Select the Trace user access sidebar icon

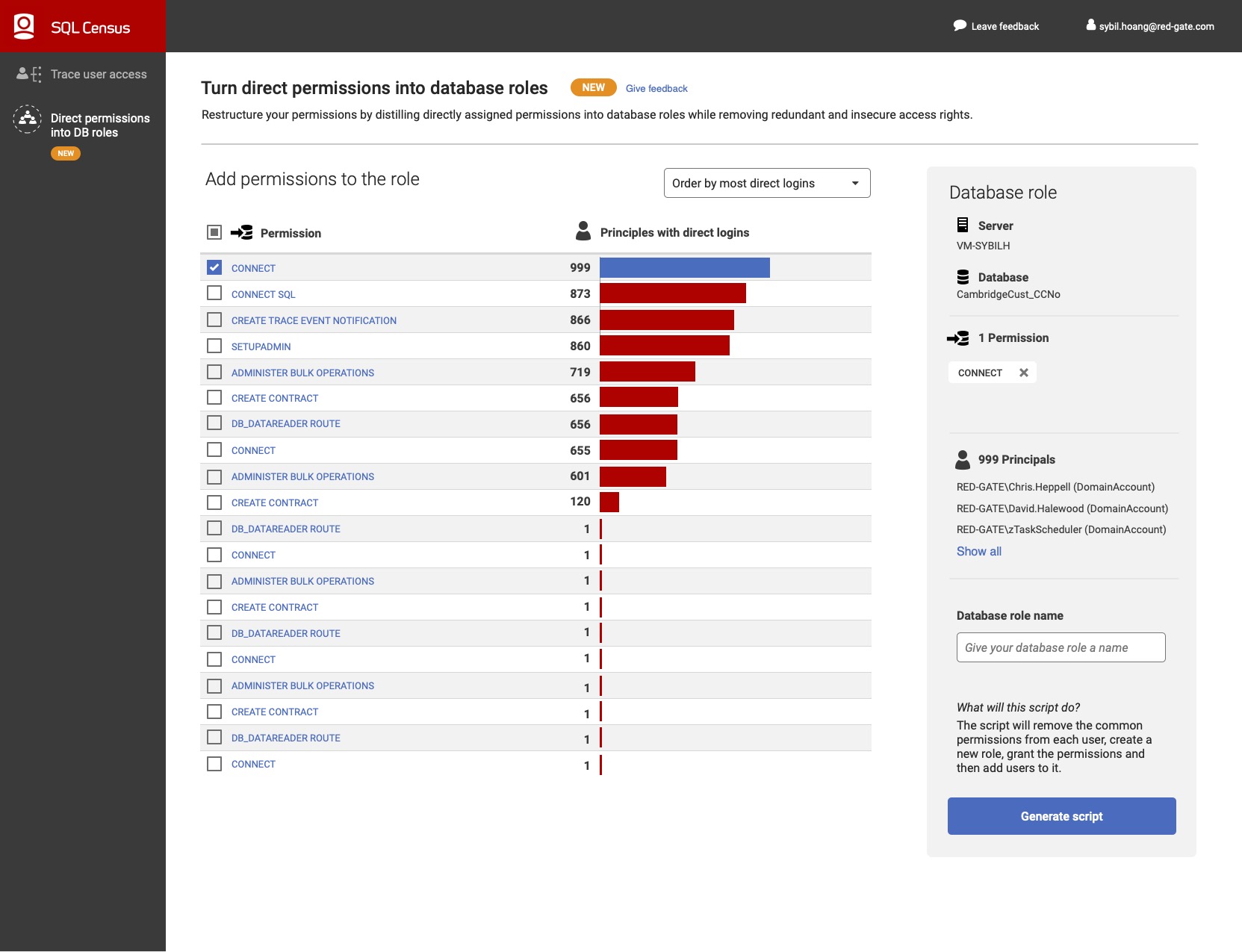(x=27, y=73)
